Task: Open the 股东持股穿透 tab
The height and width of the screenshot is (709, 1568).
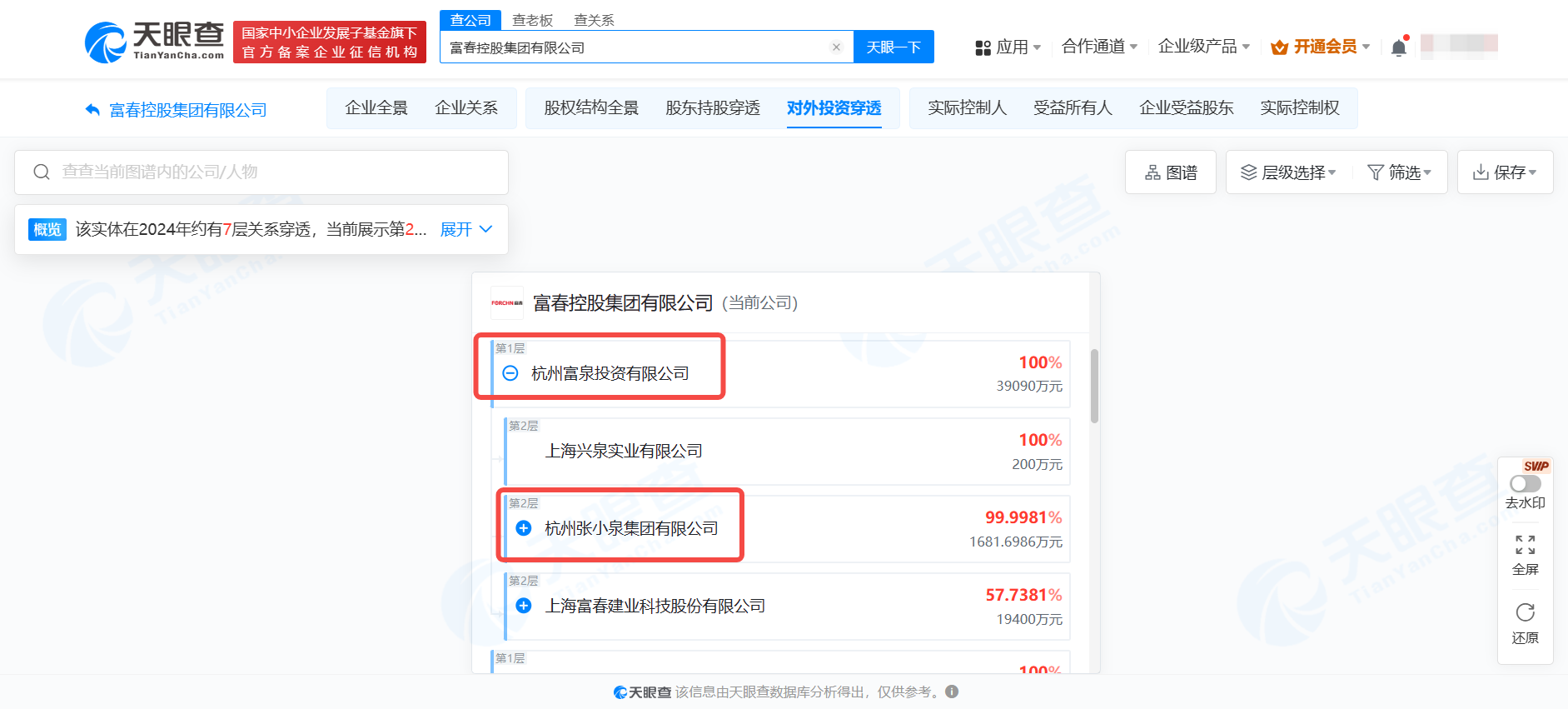Action: (x=713, y=108)
